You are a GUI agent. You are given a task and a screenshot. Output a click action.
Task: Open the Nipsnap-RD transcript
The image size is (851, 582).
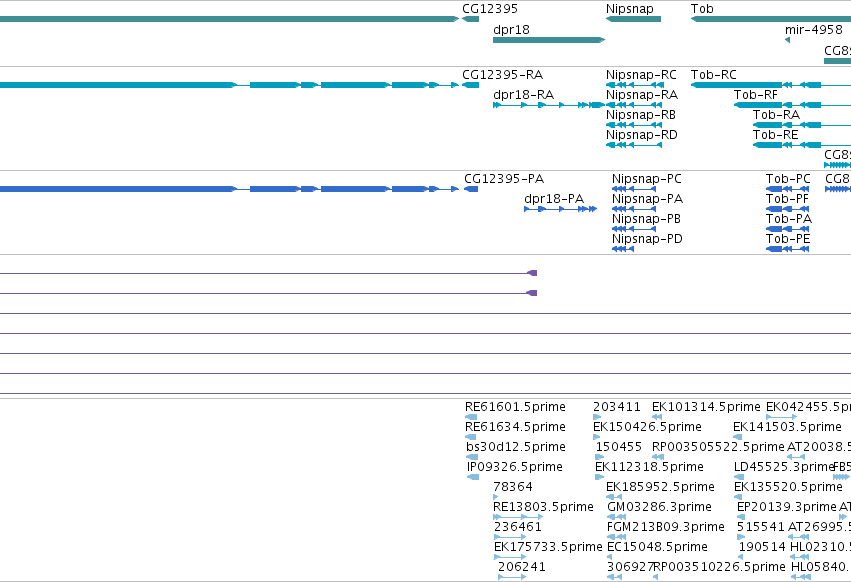tap(642, 135)
